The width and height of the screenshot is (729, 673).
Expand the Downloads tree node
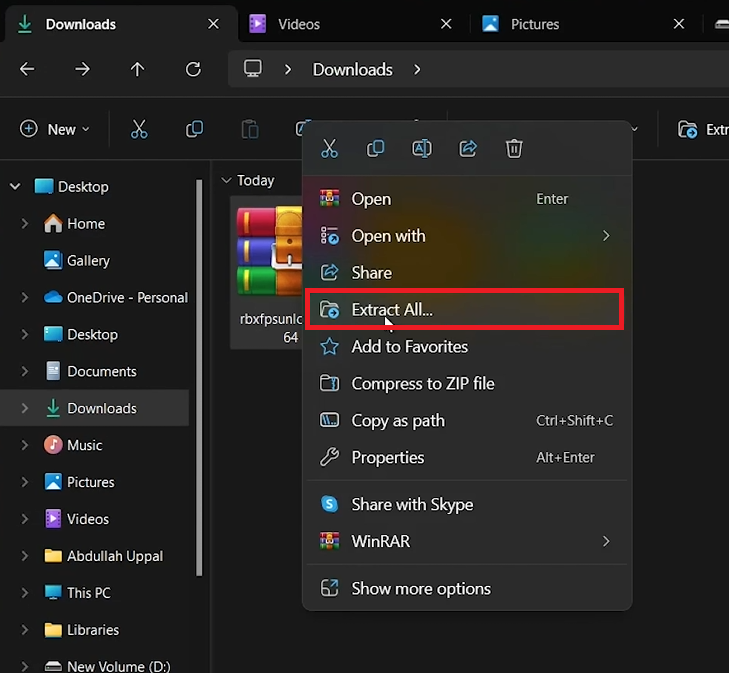coord(25,408)
